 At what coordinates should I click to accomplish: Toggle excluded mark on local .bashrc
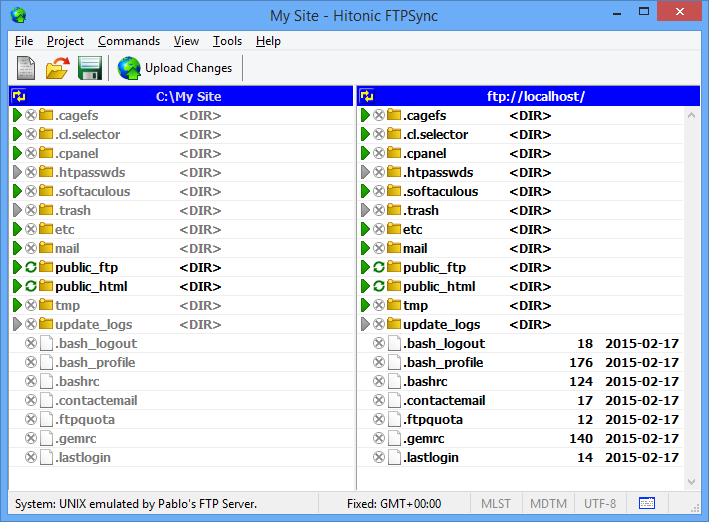coord(31,381)
